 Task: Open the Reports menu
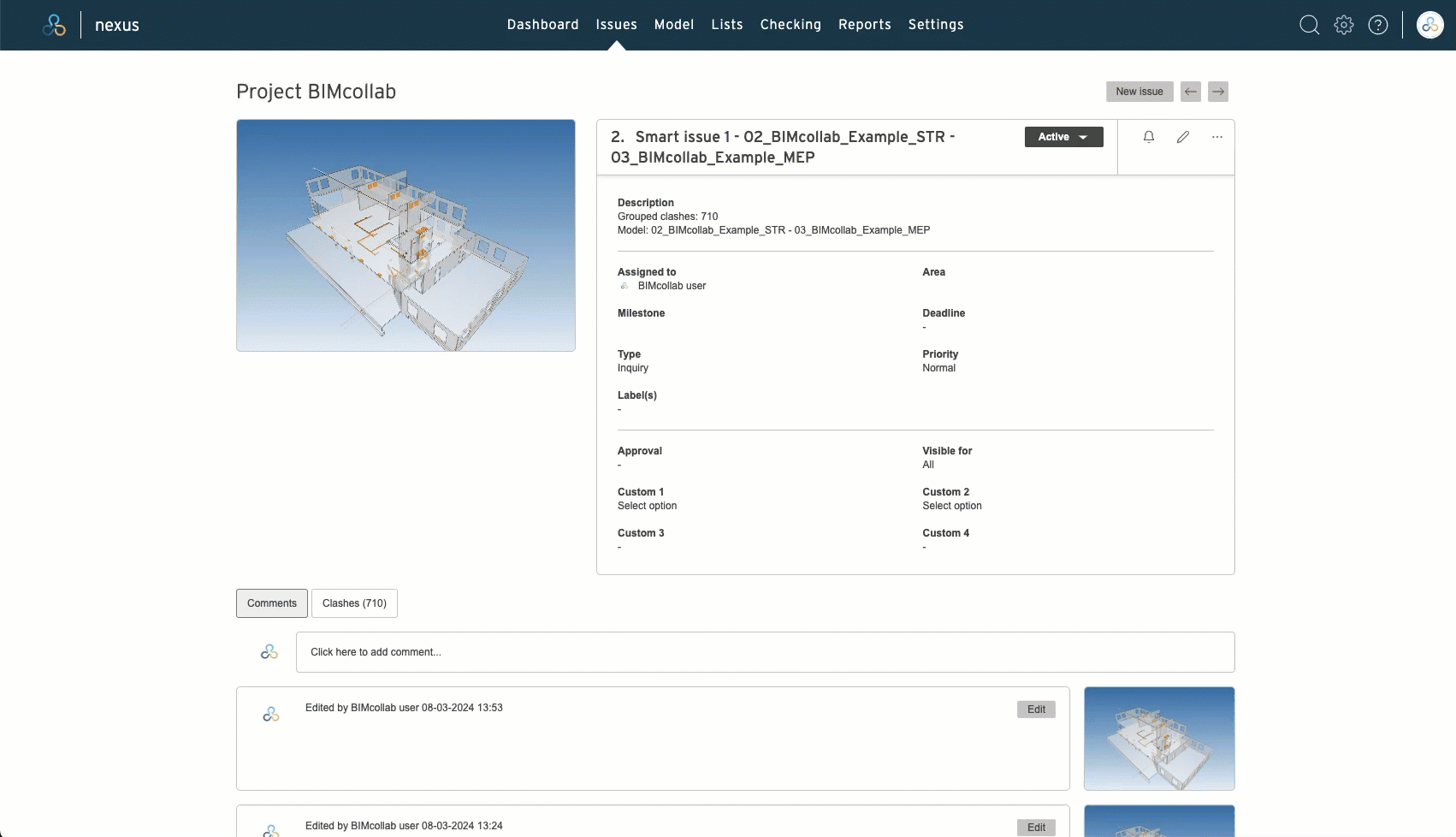pyautogui.click(x=865, y=25)
